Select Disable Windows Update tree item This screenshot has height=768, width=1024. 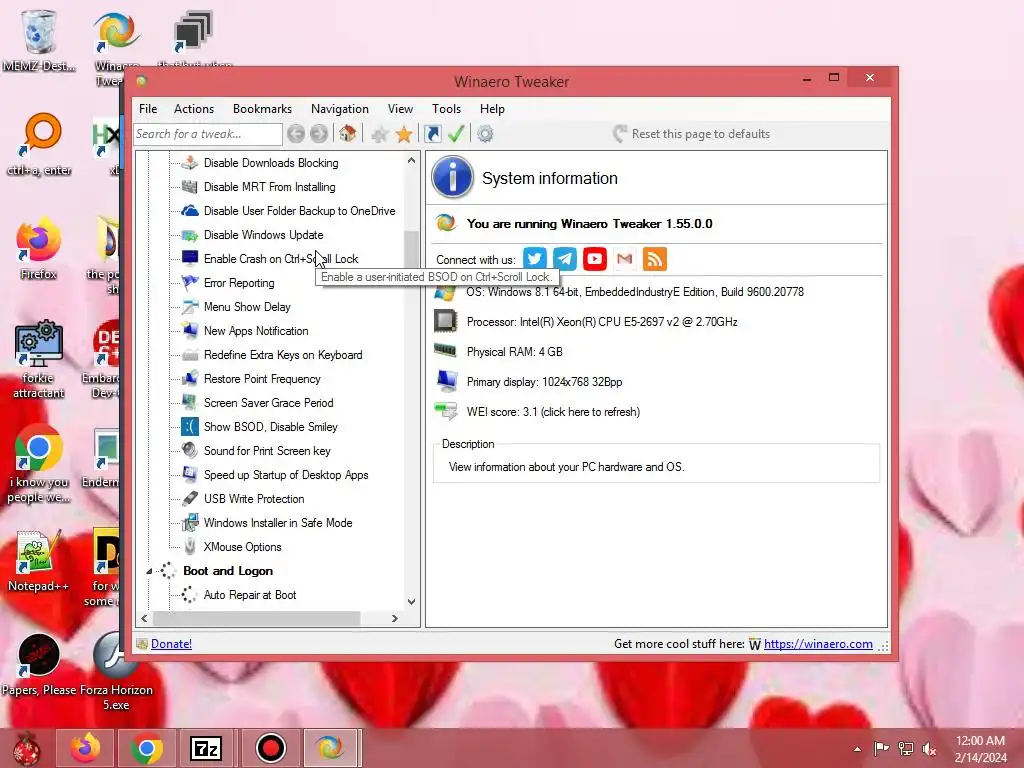point(263,235)
